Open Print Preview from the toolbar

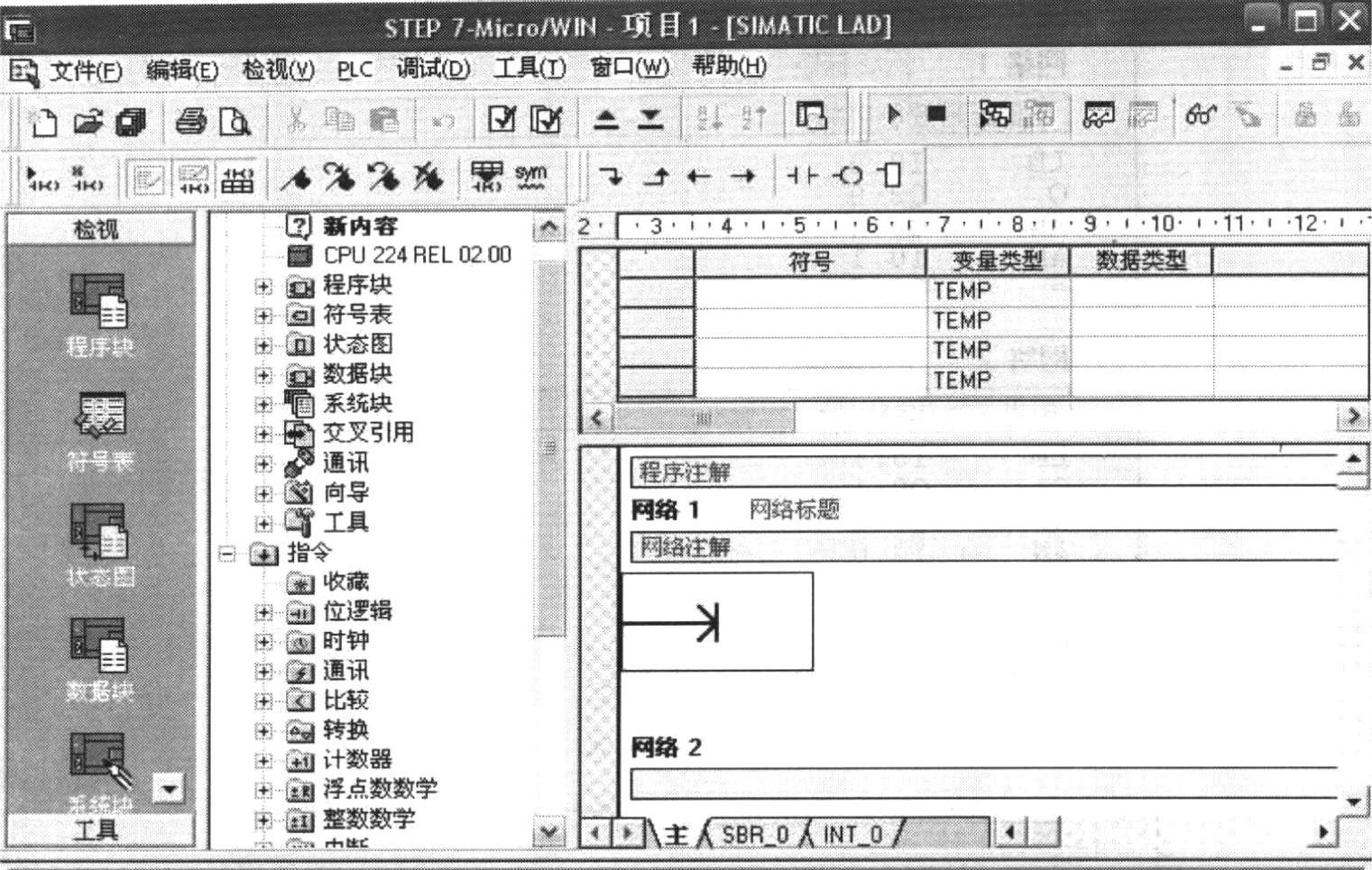[235, 120]
